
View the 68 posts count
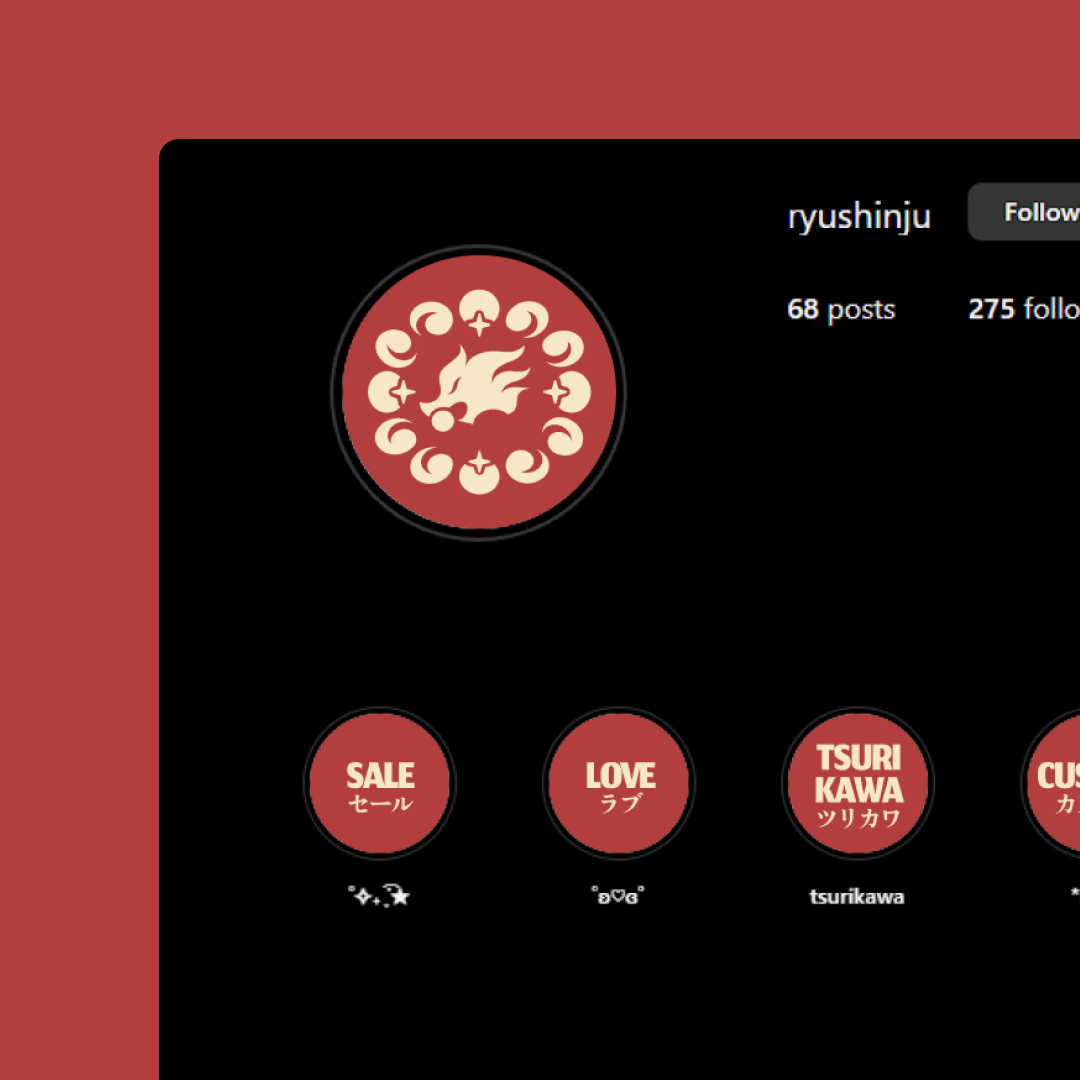point(841,309)
